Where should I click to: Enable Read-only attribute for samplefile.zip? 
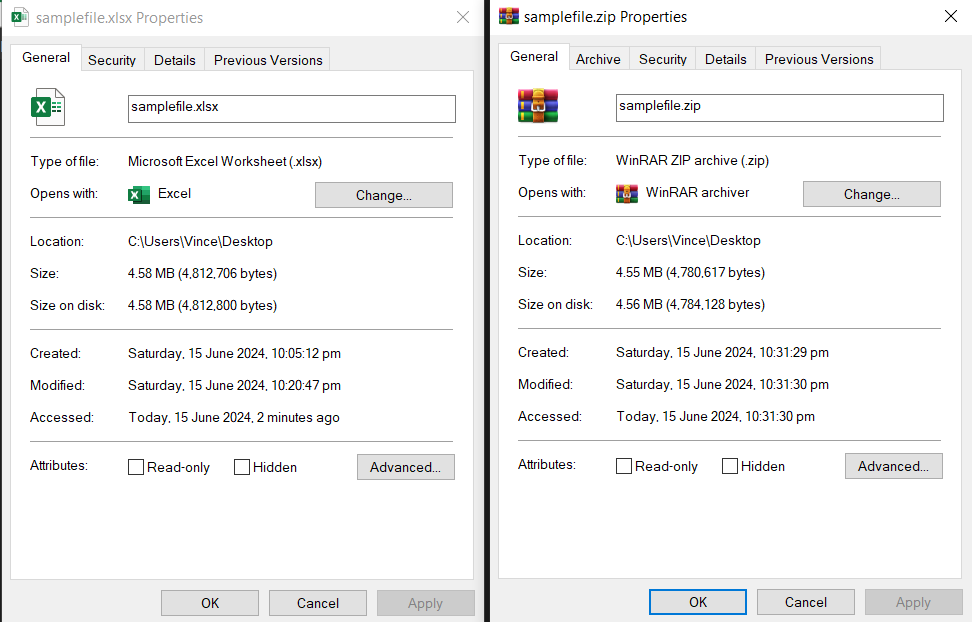623,466
